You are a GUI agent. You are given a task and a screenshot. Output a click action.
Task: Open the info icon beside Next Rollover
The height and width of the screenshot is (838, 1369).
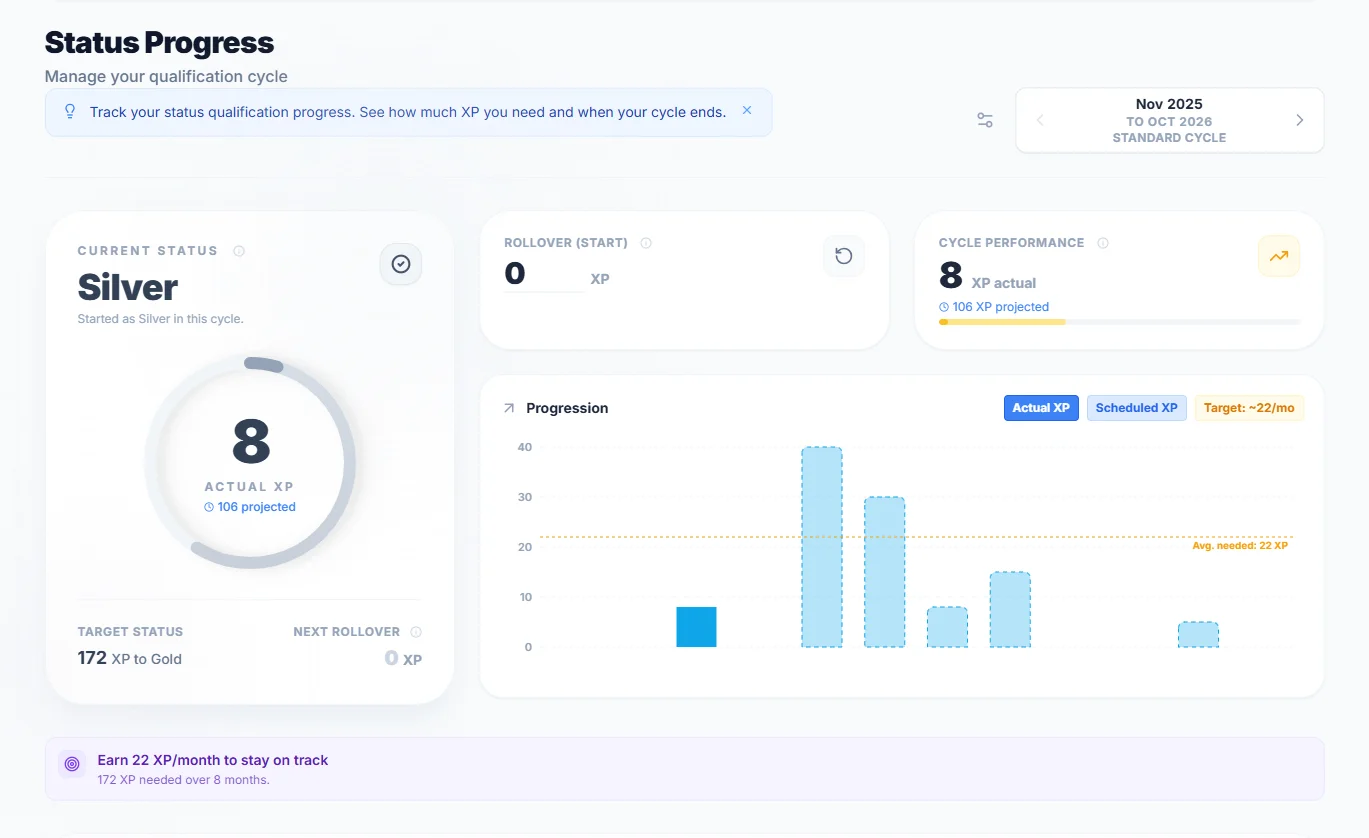pyautogui.click(x=416, y=632)
